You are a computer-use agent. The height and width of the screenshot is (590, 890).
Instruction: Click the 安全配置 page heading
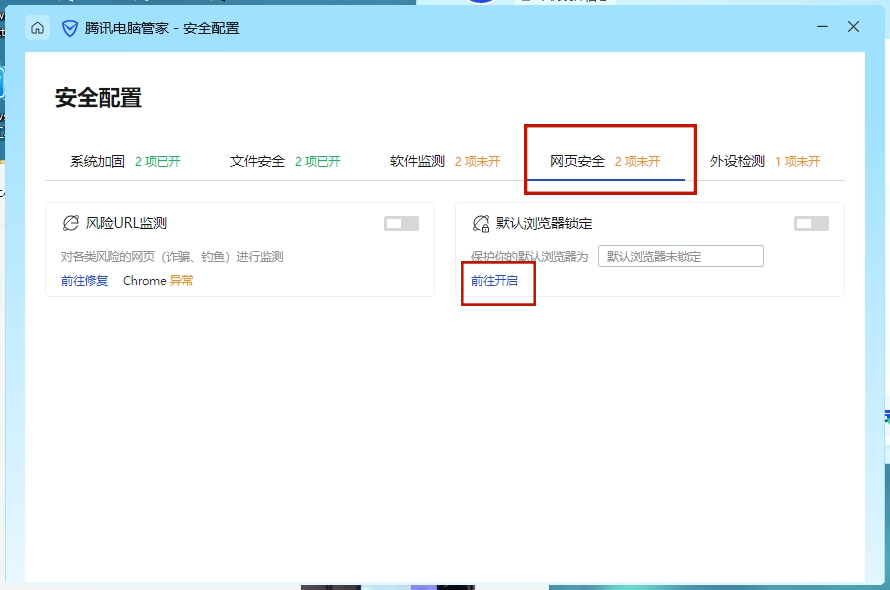98,98
